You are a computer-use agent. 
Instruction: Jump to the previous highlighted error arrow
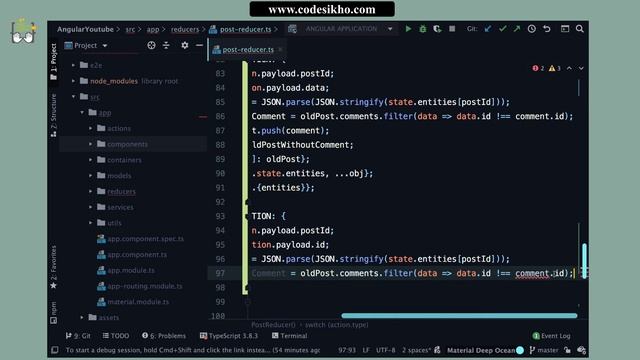click(569, 68)
